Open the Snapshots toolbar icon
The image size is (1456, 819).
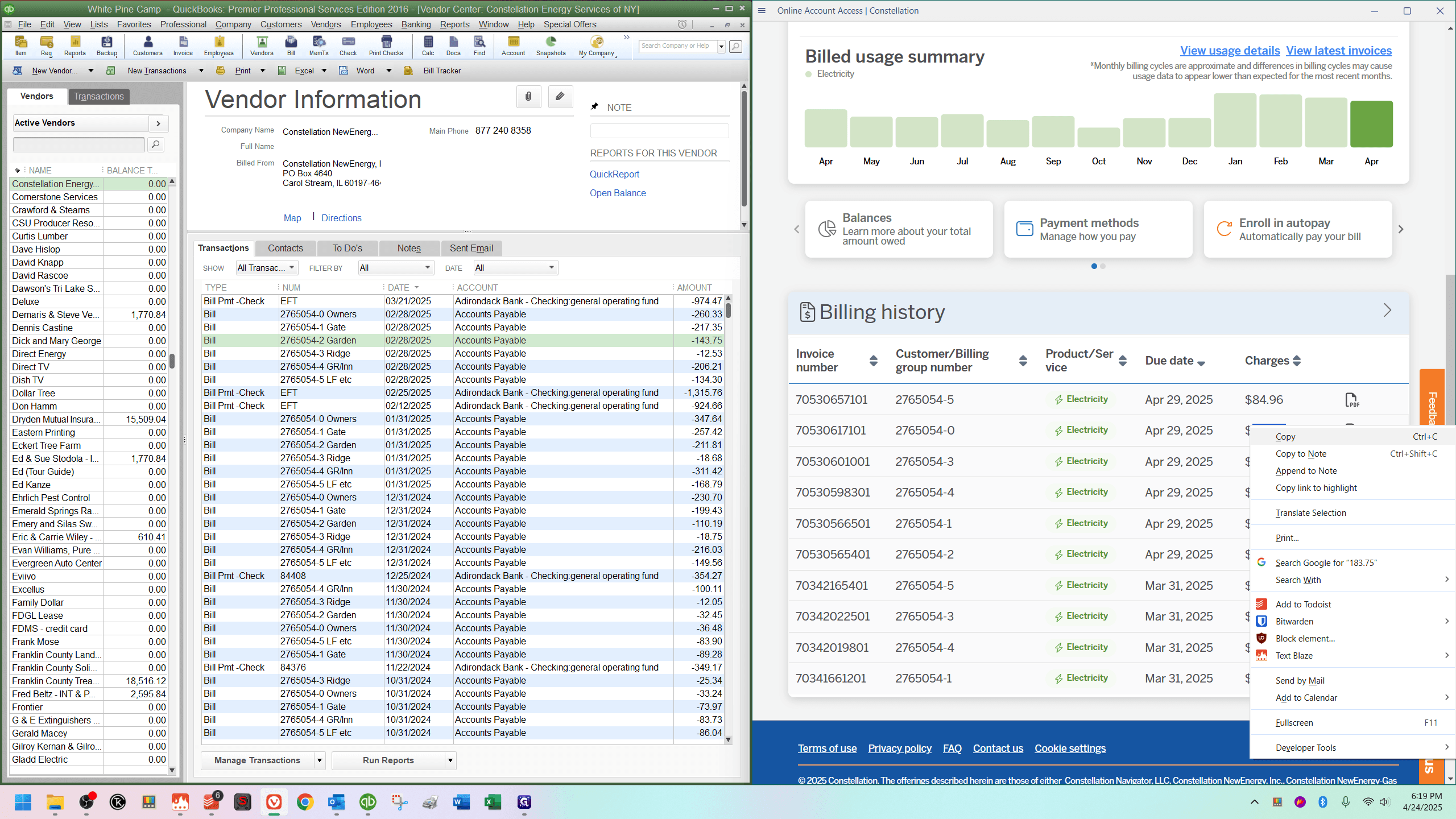551,45
